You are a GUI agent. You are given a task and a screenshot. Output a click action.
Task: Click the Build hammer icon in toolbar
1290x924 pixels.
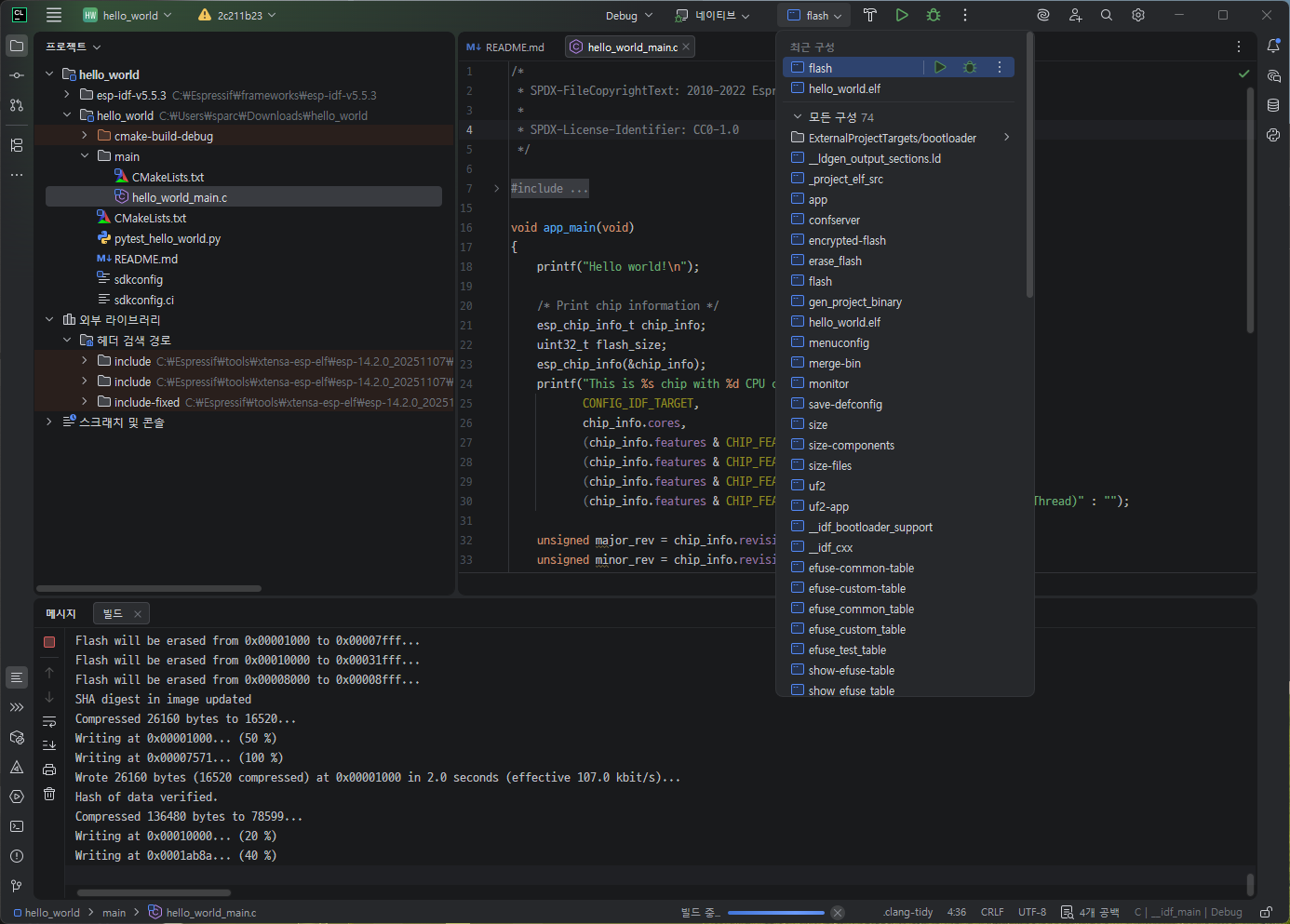[x=870, y=15]
